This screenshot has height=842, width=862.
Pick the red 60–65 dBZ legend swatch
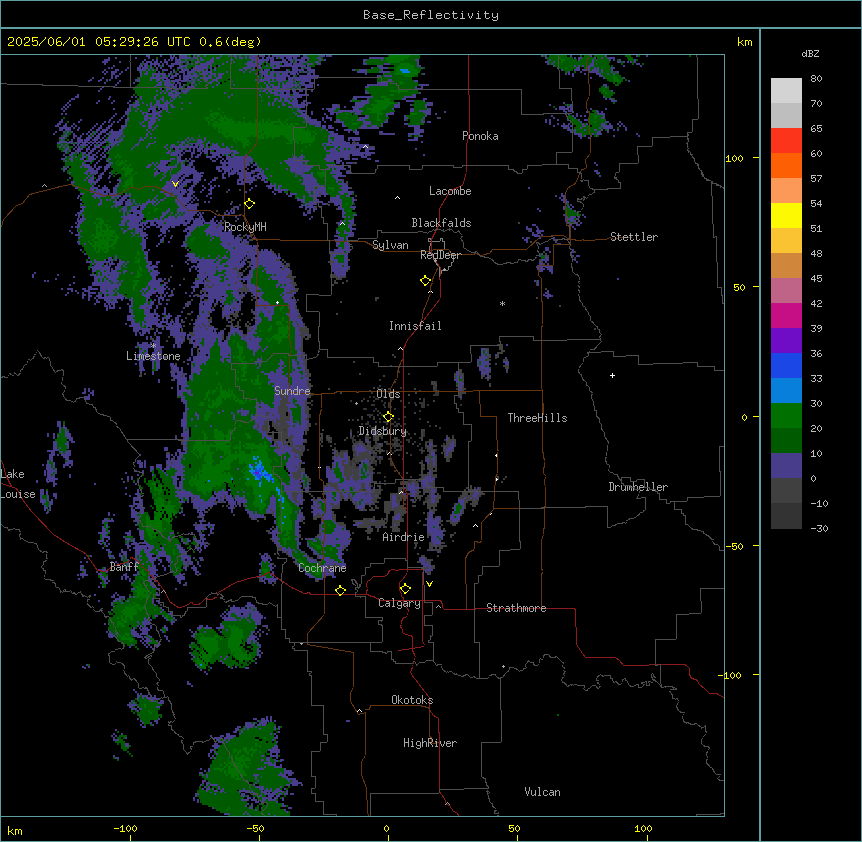click(786, 141)
